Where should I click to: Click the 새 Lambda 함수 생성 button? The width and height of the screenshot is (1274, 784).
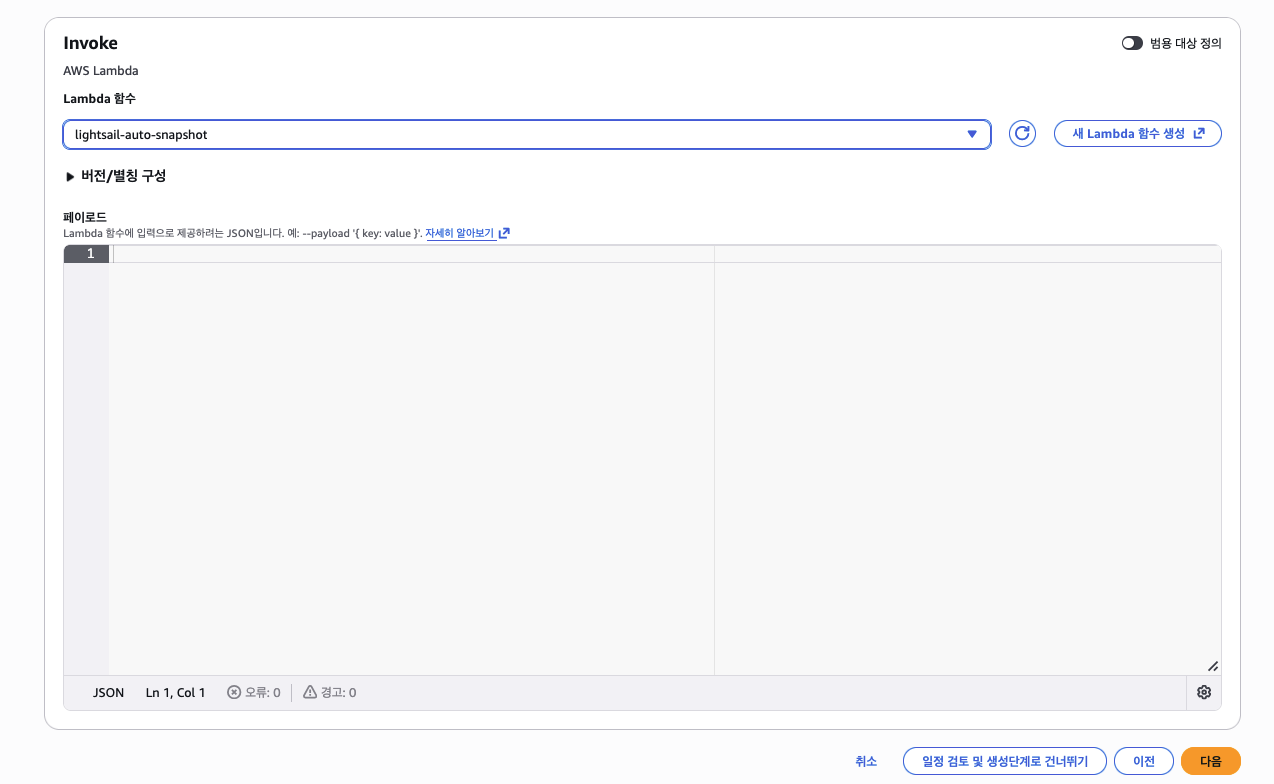1137,134
